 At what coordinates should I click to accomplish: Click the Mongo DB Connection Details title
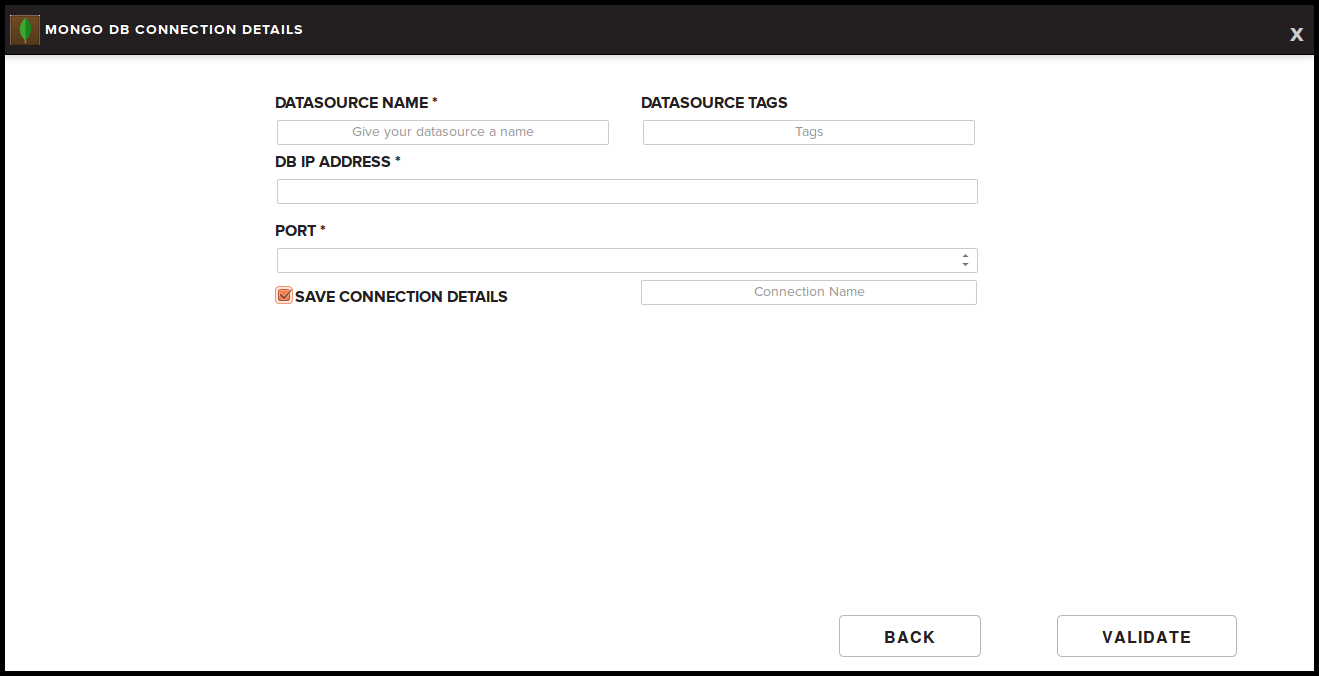[174, 30]
